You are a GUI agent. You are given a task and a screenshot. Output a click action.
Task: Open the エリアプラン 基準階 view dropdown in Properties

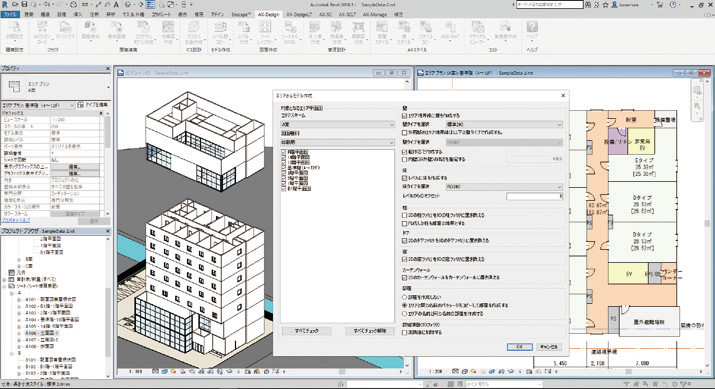[38, 105]
